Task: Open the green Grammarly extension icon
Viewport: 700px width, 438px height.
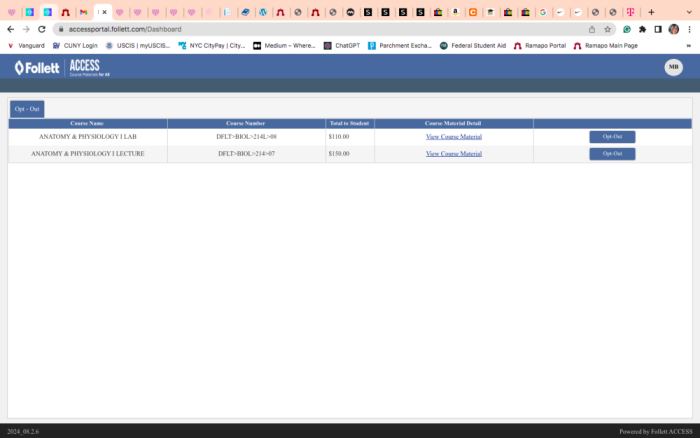Action: [x=627, y=29]
